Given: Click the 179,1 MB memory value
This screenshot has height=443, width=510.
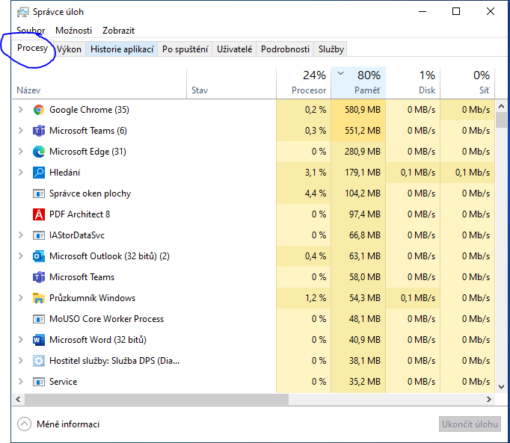Looking at the screenshot, I should [363, 173].
